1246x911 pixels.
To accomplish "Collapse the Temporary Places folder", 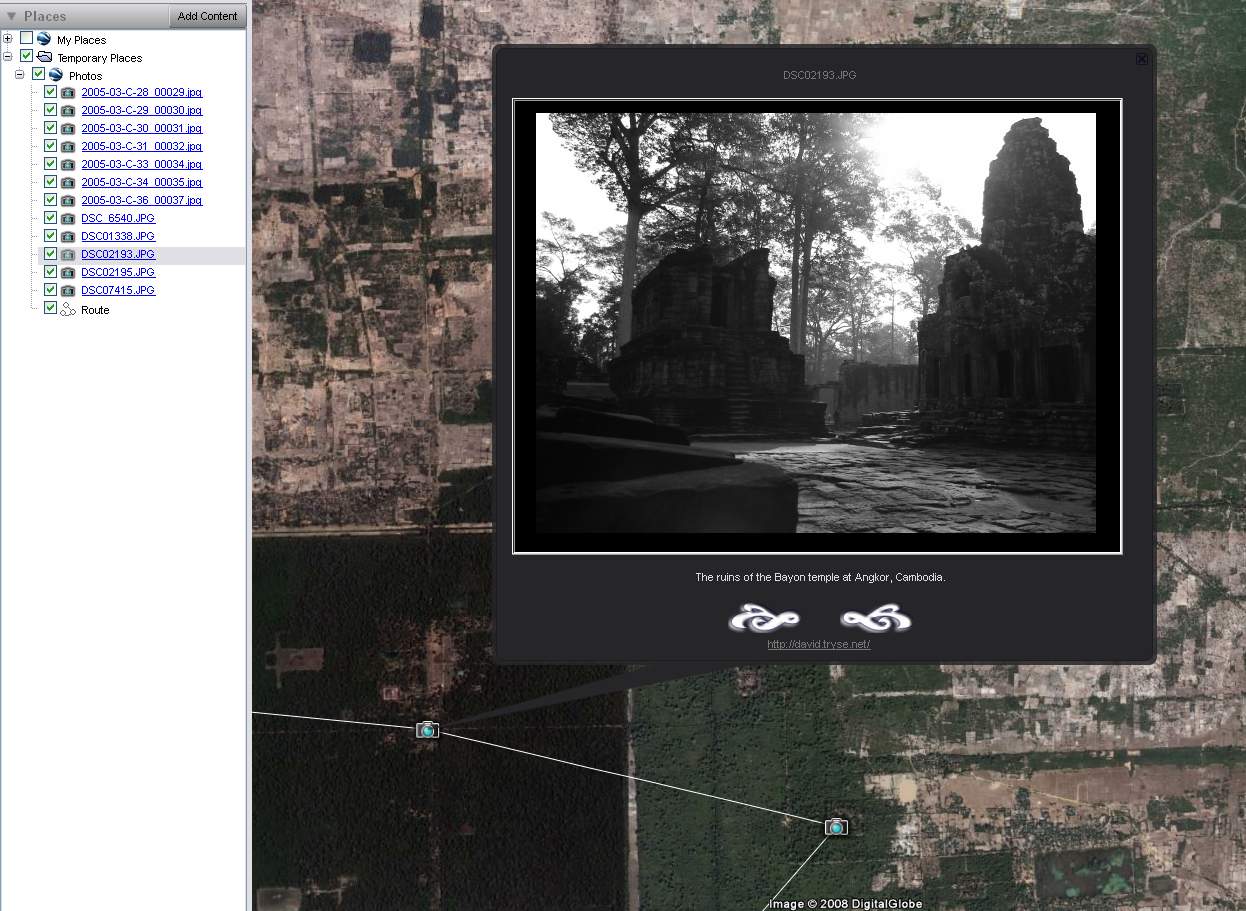I will pyautogui.click(x=8, y=57).
